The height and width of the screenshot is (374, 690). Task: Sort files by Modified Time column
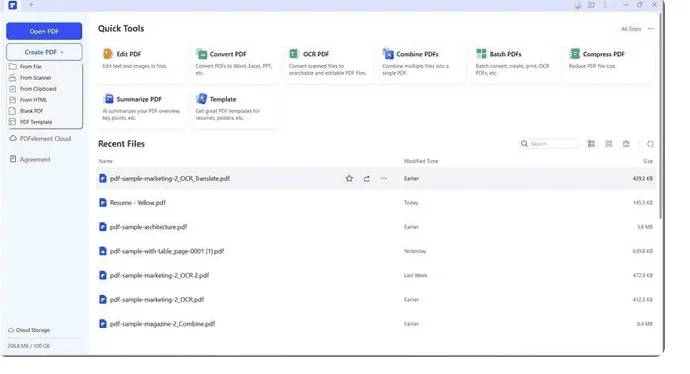tap(421, 161)
